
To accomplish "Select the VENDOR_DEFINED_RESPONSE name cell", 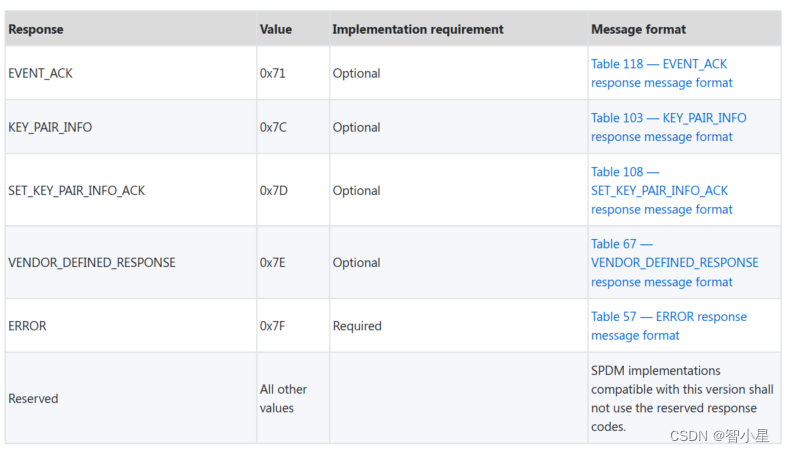I will pyautogui.click(x=92, y=262).
